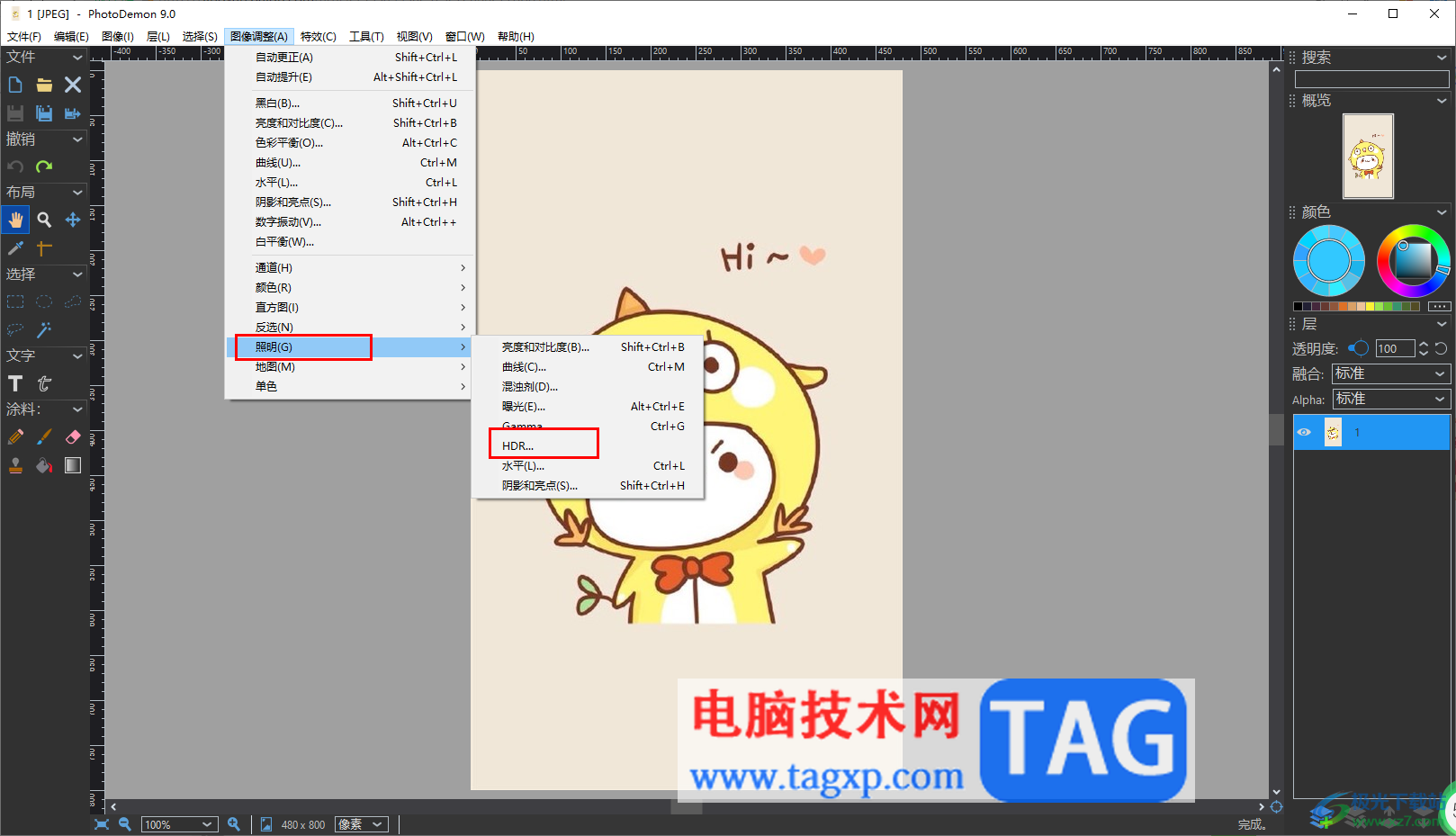Image resolution: width=1456 pixels, height=836 pixels.
Task: Click the blue primary color circle
Action: point(1329,261)
